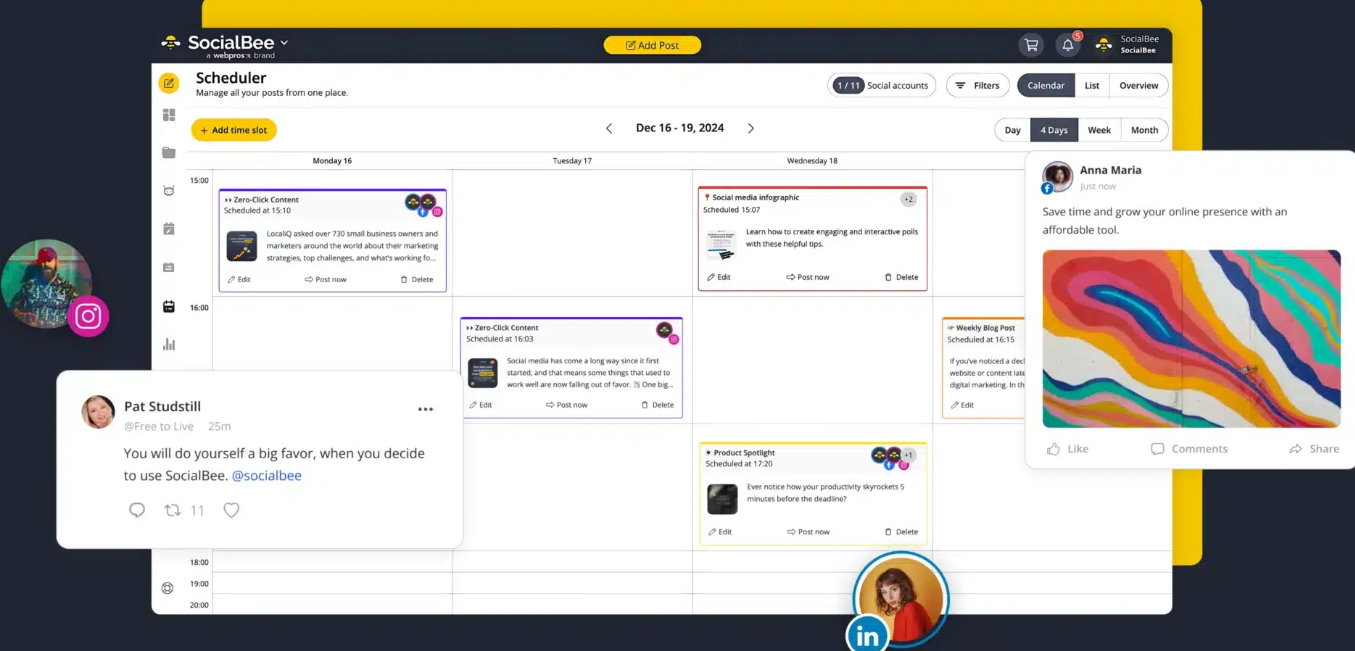The width and height of the screenshot is (1355, 651).
Task: Click the +1 accounts badge on Product Spotlight
Action: pos(908,454)
